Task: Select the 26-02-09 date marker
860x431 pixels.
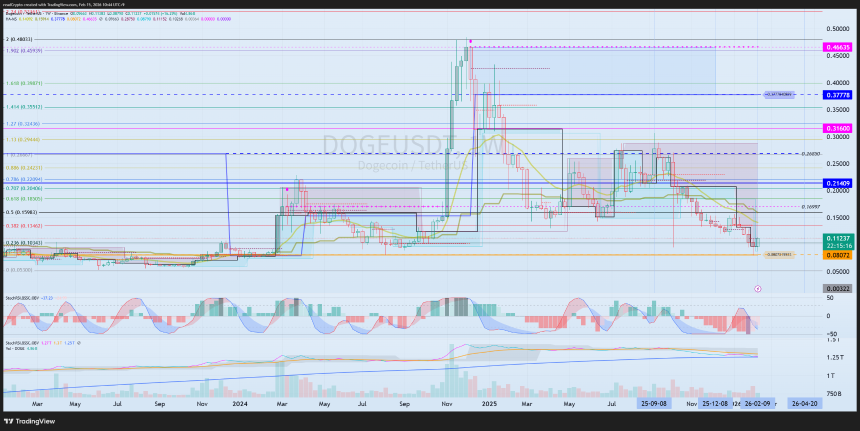Action: tap(757, 404)
